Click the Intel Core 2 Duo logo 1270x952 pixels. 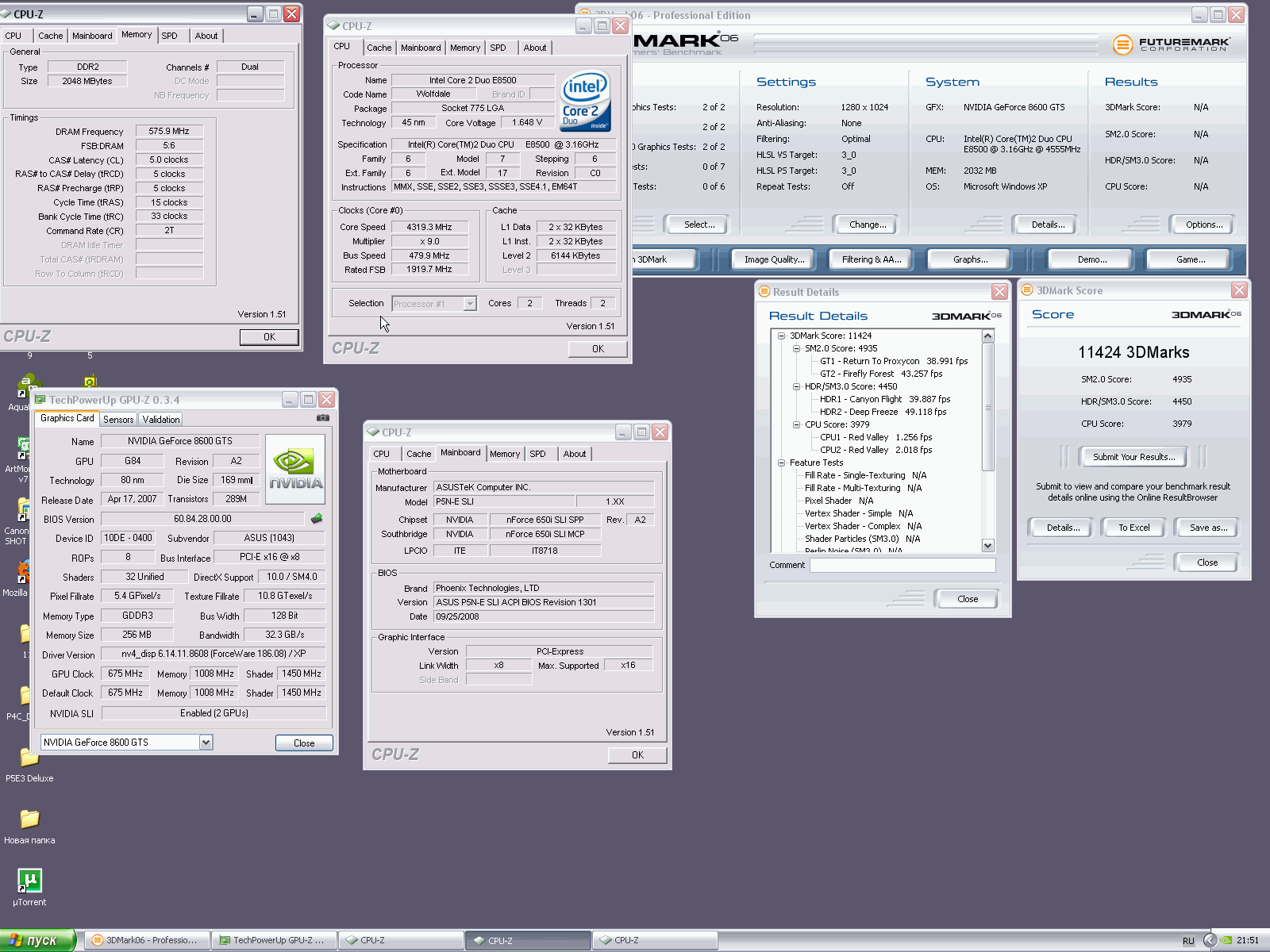point(586,101)
